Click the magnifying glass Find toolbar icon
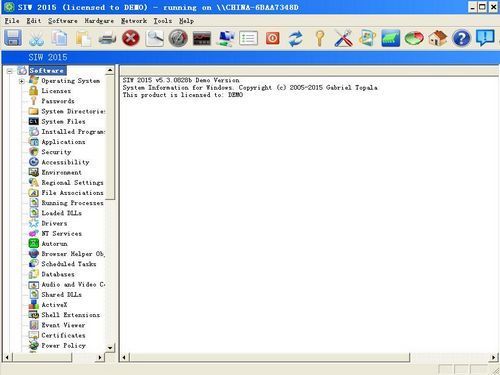Image resolution: width=500 pixels, height=375 pixels. pyautogui.click(x=154, y=38)
